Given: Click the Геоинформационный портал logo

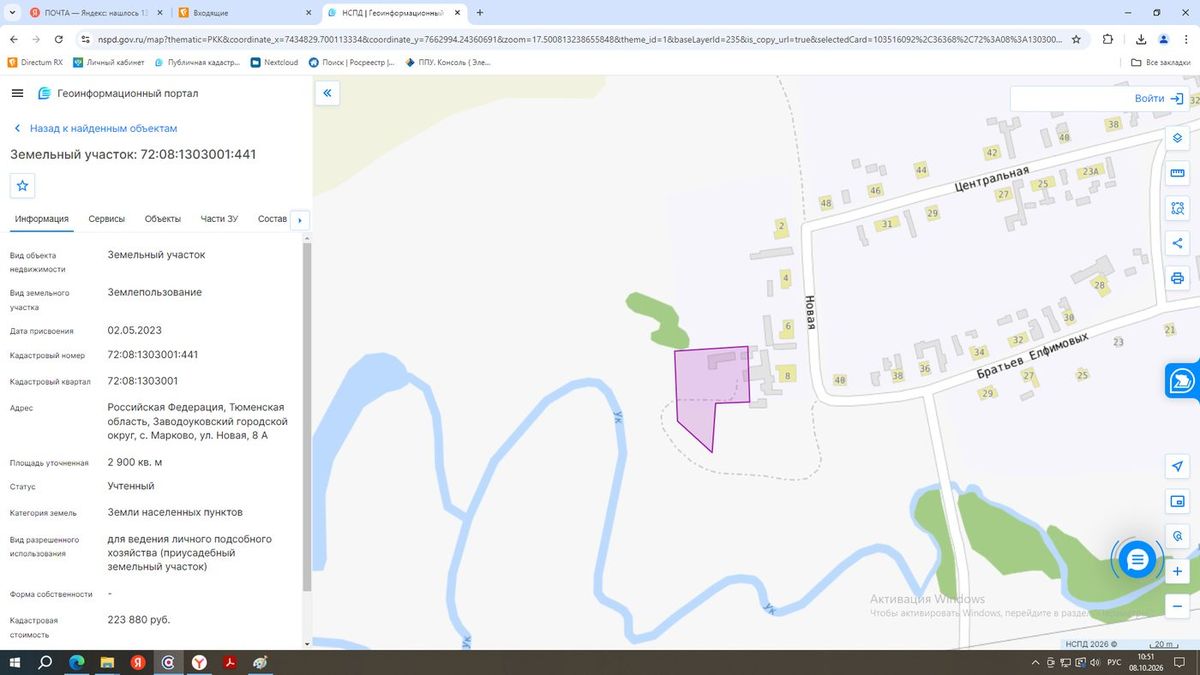Looking at the screenshot, I should [x=118, y=94].
